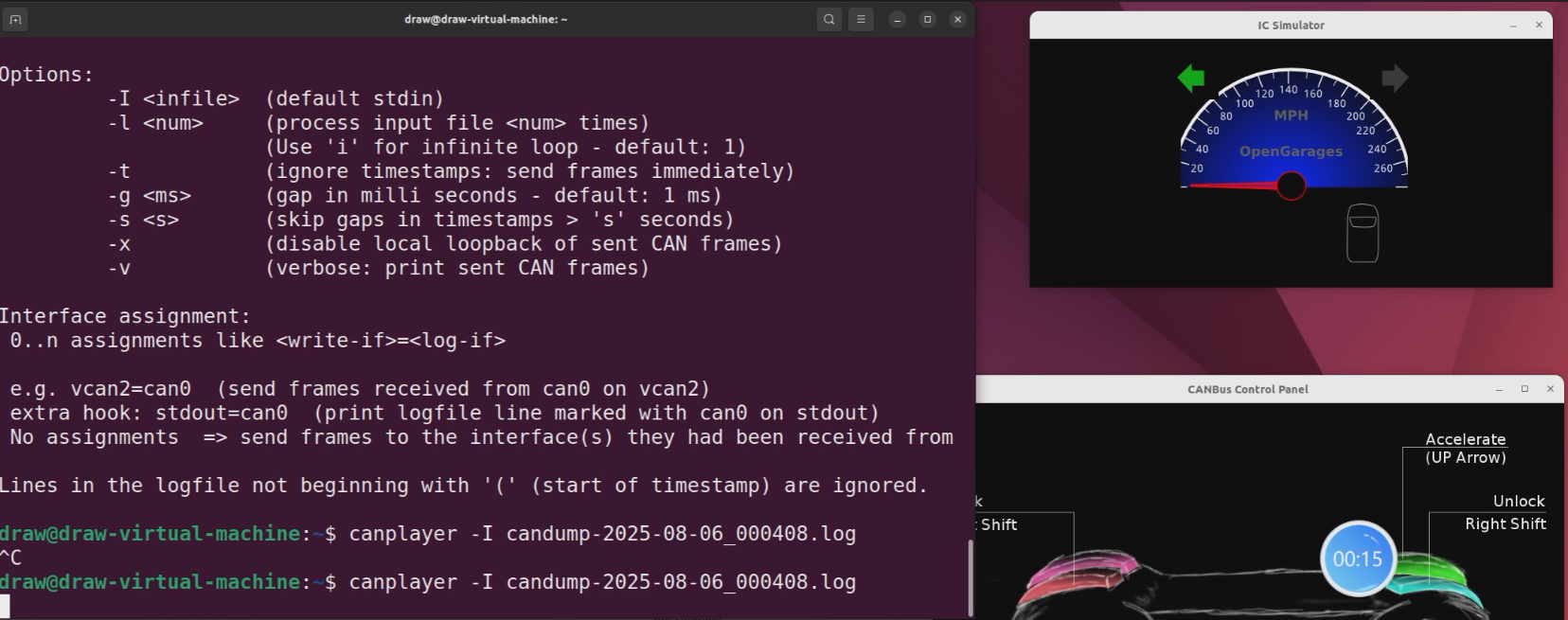Click the OpenGarages text on the gauge

click(1291, 151)
